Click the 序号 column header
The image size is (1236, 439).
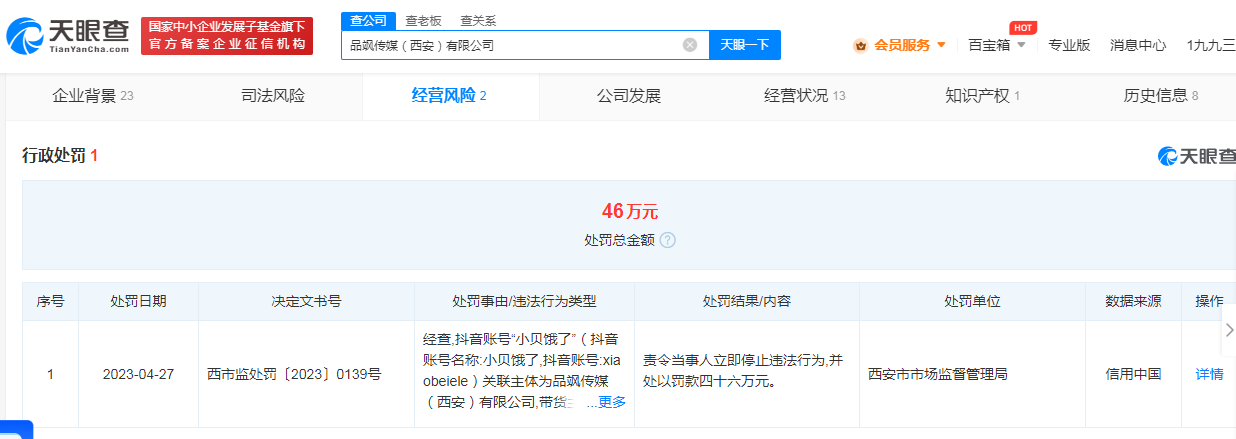coord(50,301)
